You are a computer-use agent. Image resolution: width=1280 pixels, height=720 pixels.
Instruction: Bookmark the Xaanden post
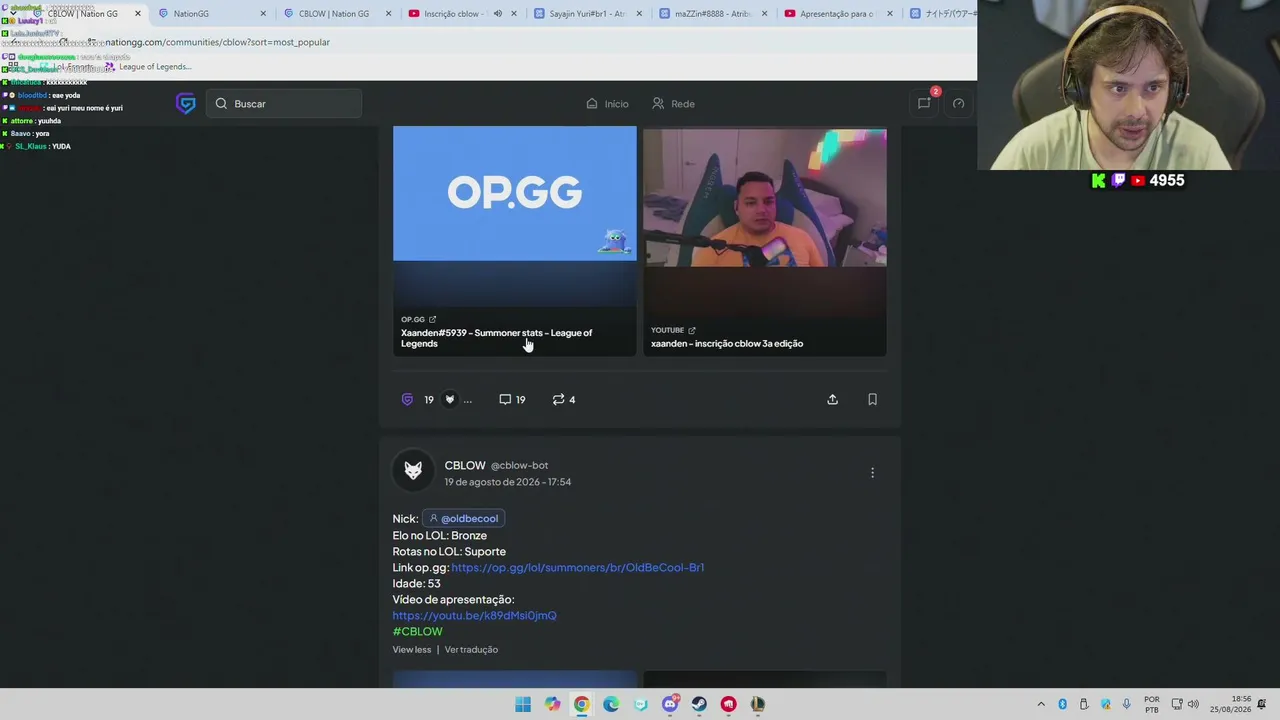pos(872,399)
